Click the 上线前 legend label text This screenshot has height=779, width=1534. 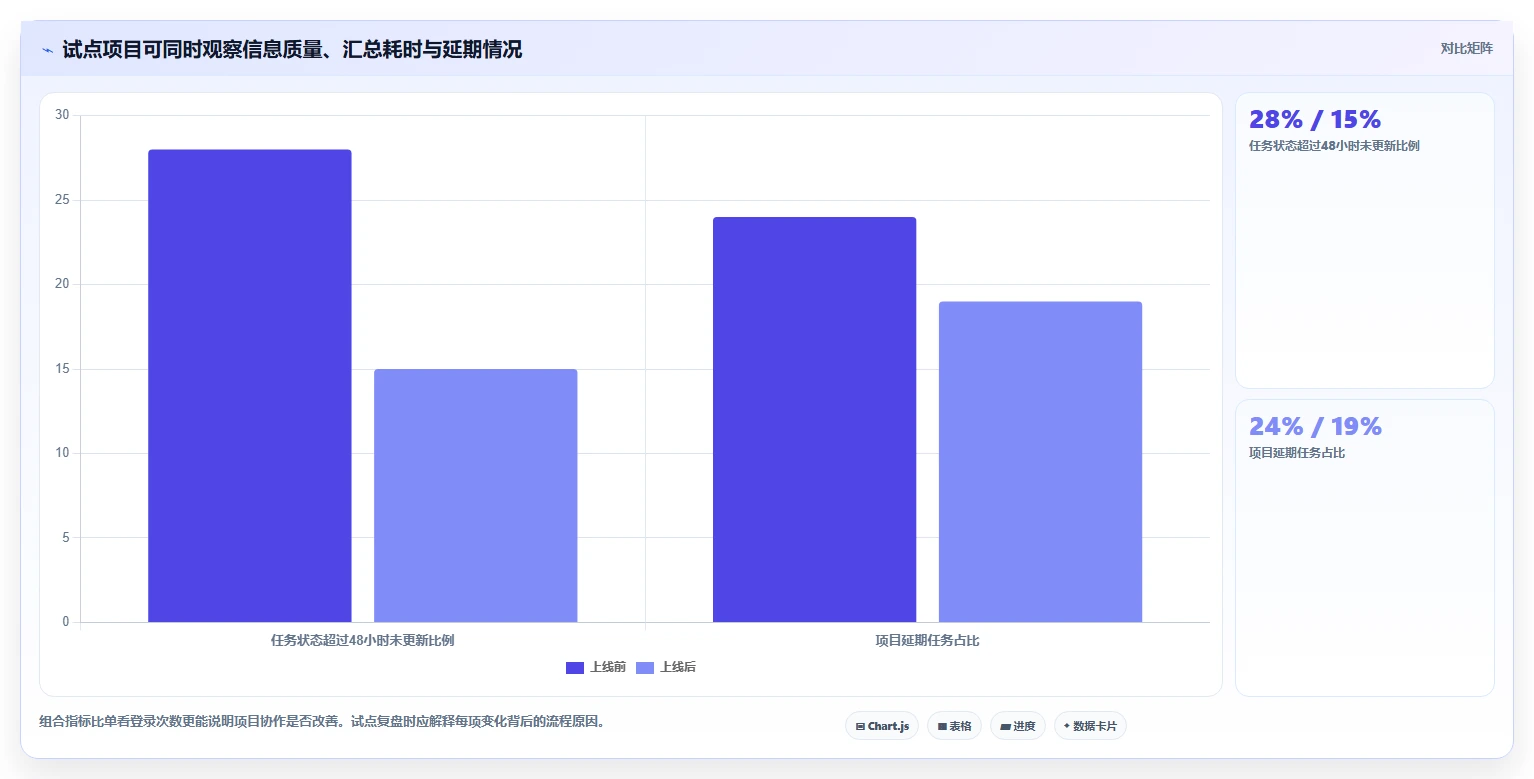[608, 667]
